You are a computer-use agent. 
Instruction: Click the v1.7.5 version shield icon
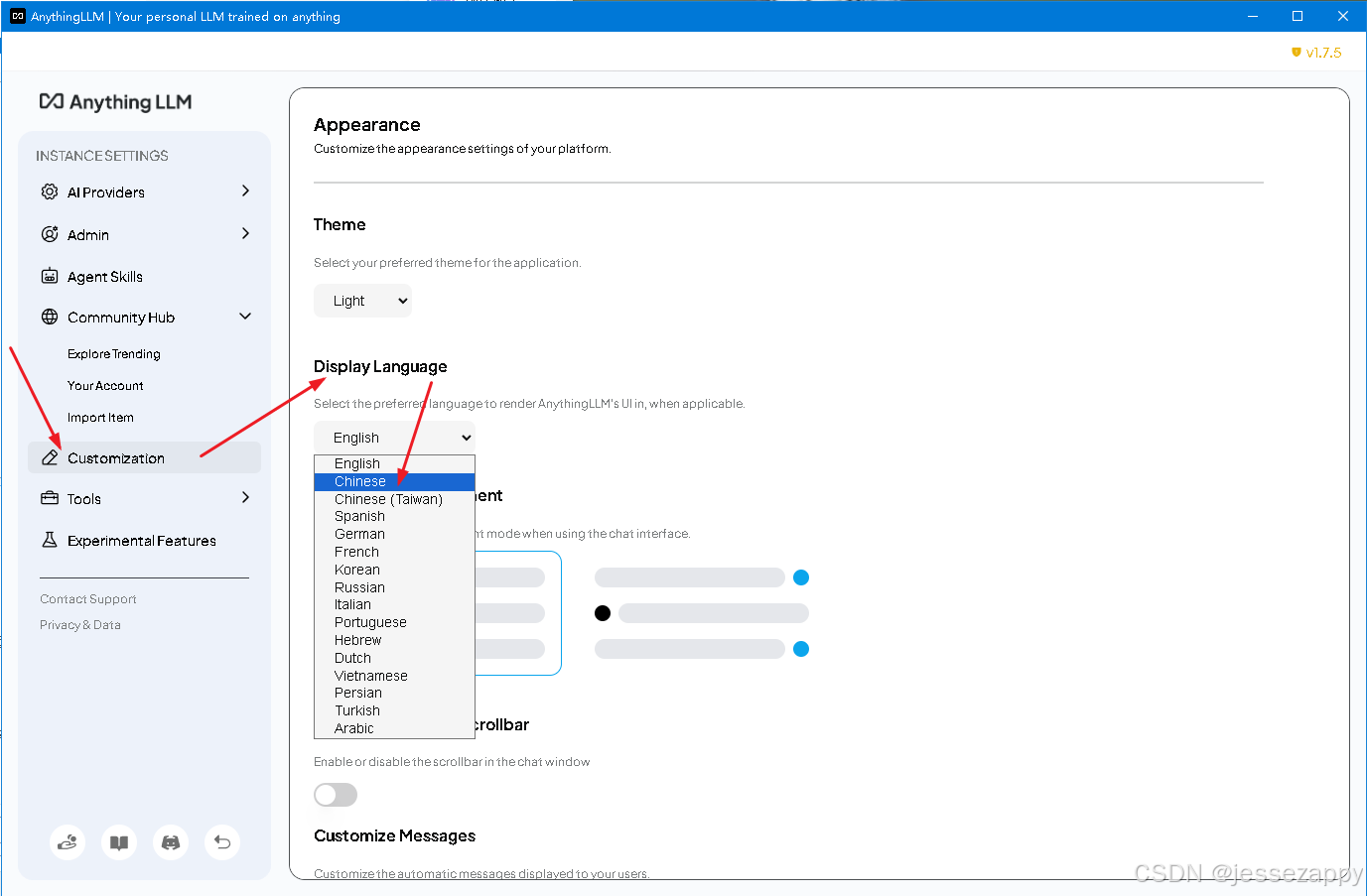(1297, 53)
